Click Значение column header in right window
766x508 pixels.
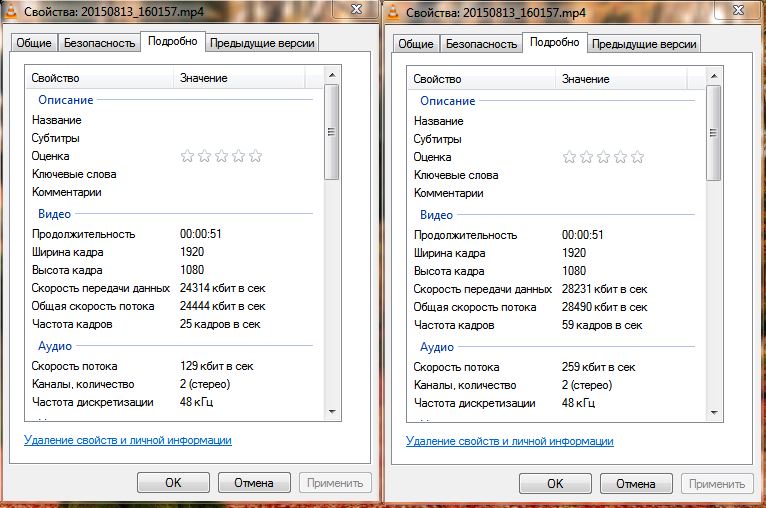tap(621, 79)
